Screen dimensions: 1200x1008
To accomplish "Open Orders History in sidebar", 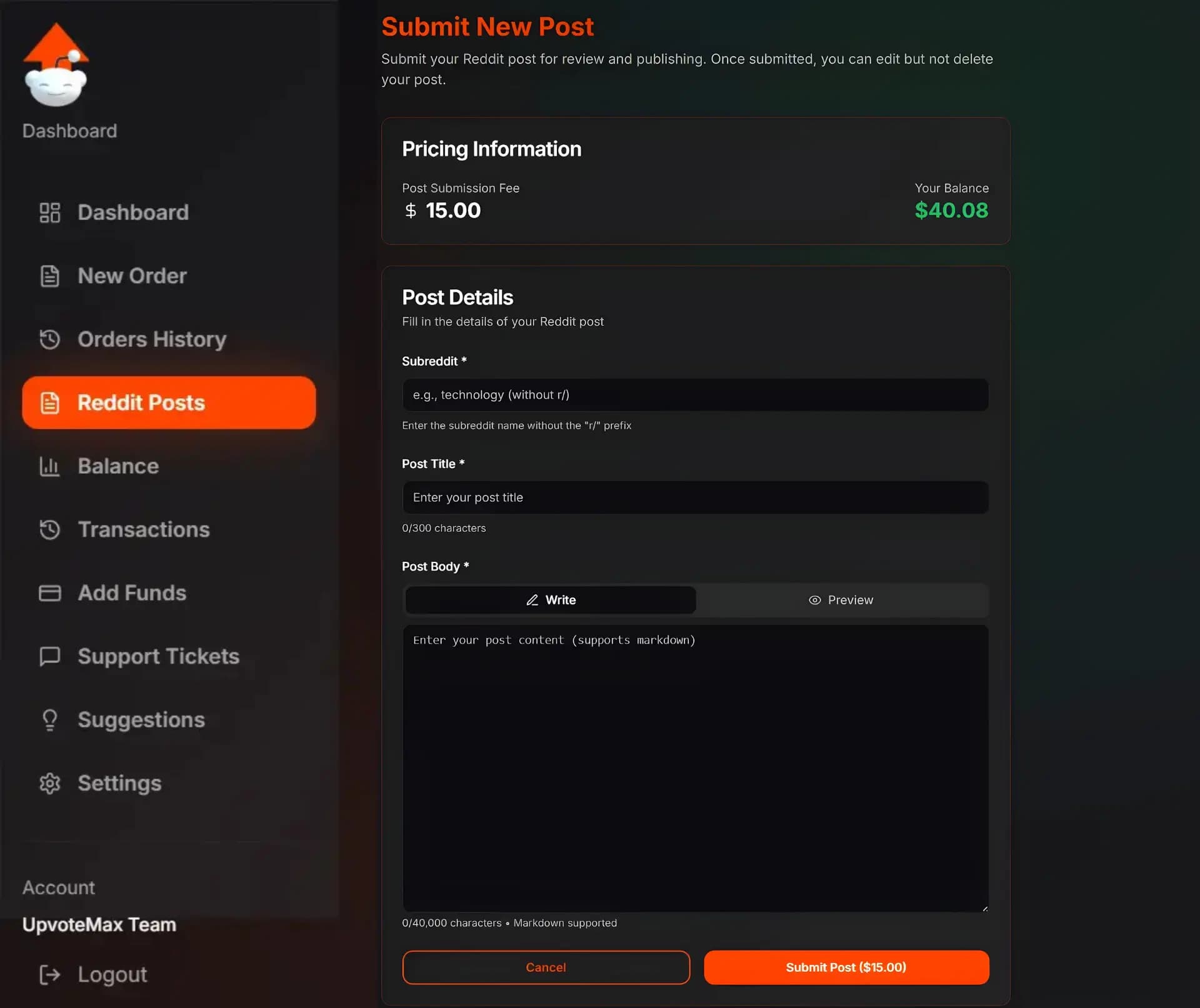I will 169,339.
